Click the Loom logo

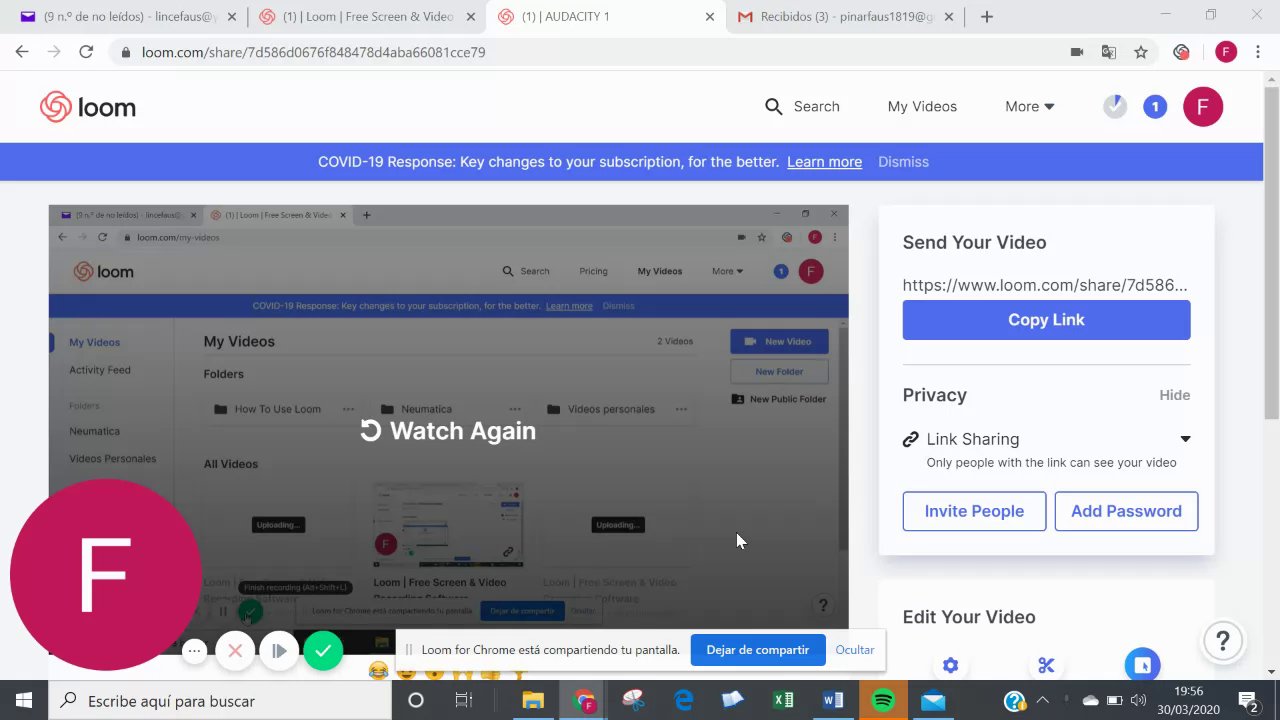click(x=88, y=107)
